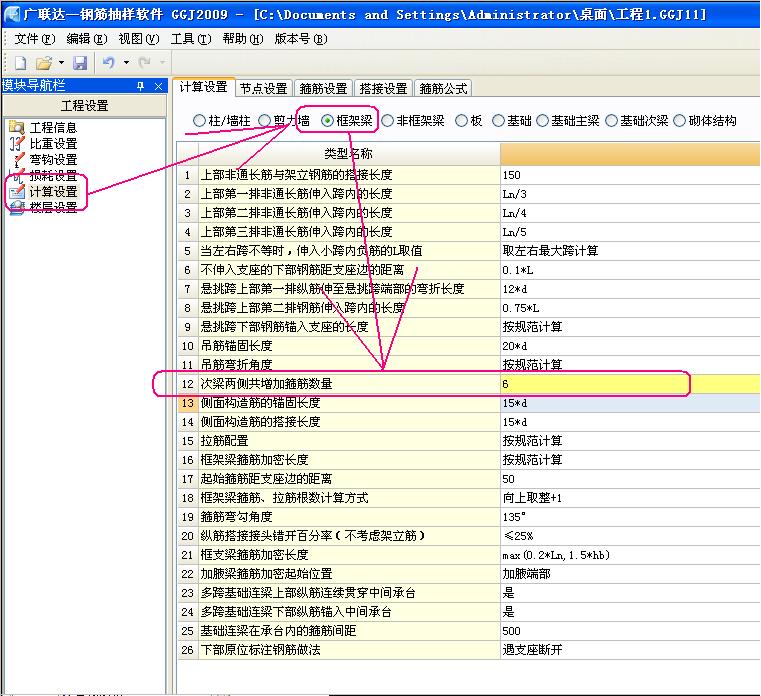This screenshot has height=696, width=761.
Task: Select the 基础 radio button
Action: coord(498,120)
